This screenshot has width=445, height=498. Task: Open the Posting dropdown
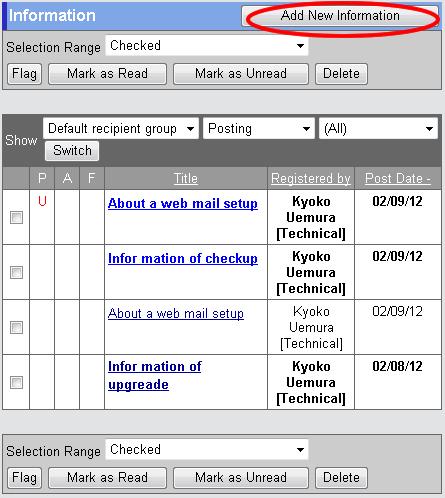[259, 128]
